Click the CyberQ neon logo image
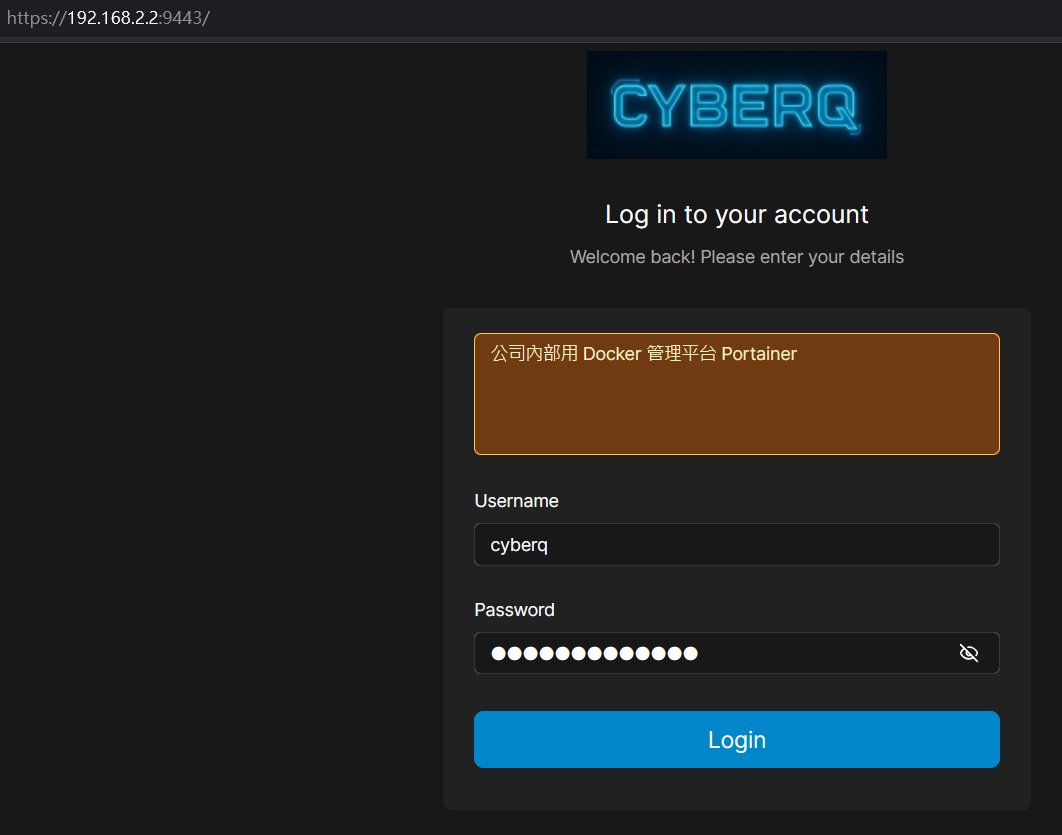Viewport: 1062px width, 835px height. pyautogui.click(x=736, y=105)
